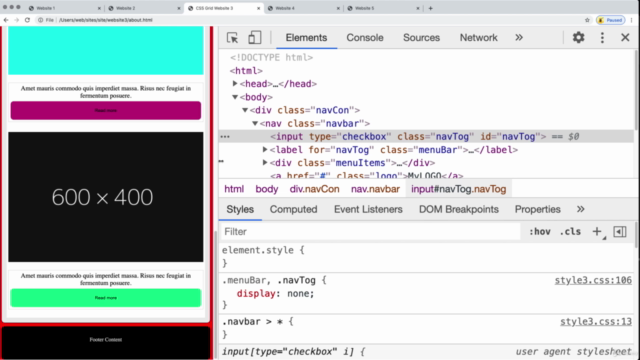
Task: Click div.navCon breadcrumb
Action: 314,189
